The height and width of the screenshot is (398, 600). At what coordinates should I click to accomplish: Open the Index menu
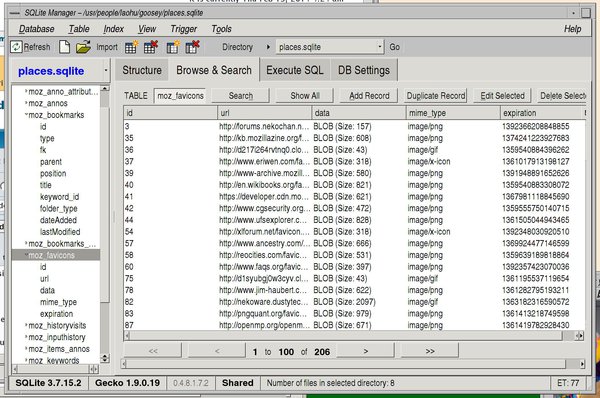tap(114, 29)
